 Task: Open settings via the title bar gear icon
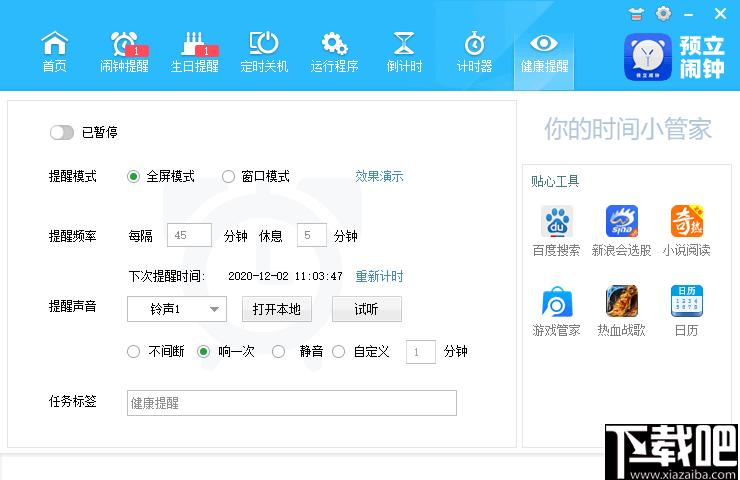663,13
